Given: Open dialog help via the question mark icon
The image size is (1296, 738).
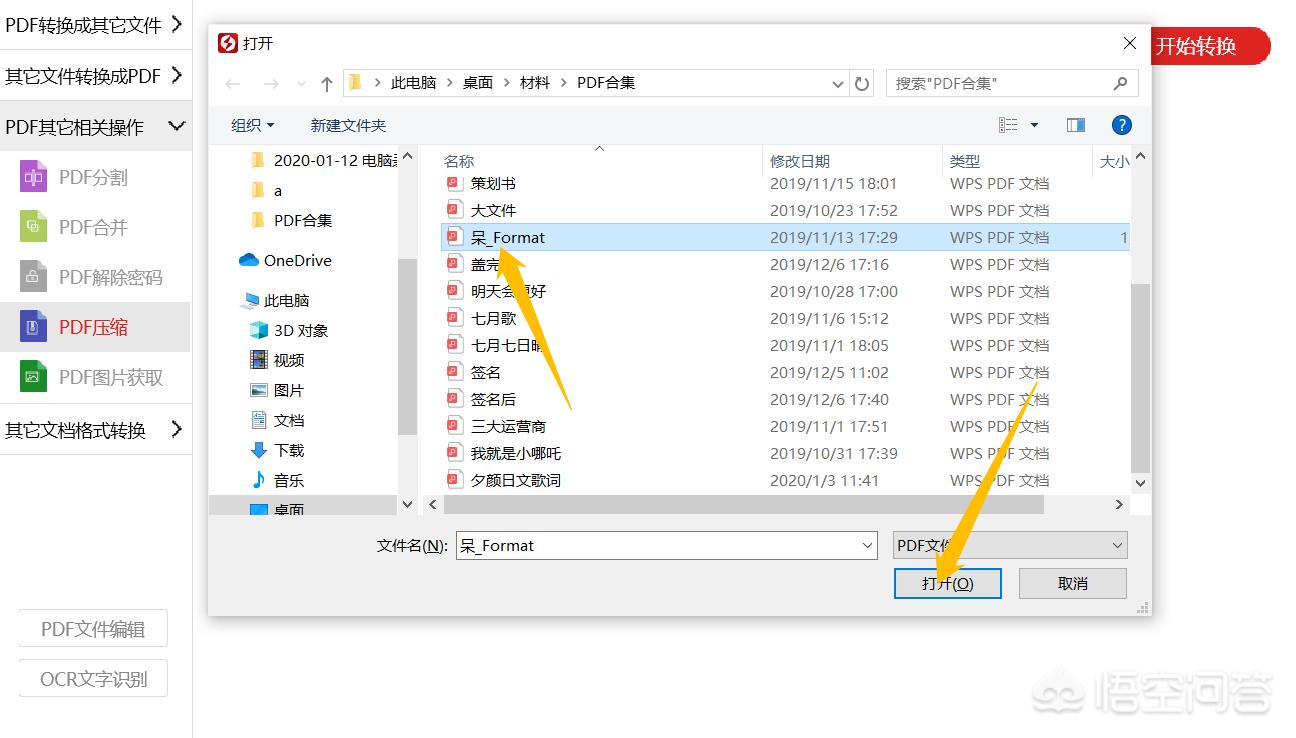Looking at the screenshot, I should click(1122, 124).
